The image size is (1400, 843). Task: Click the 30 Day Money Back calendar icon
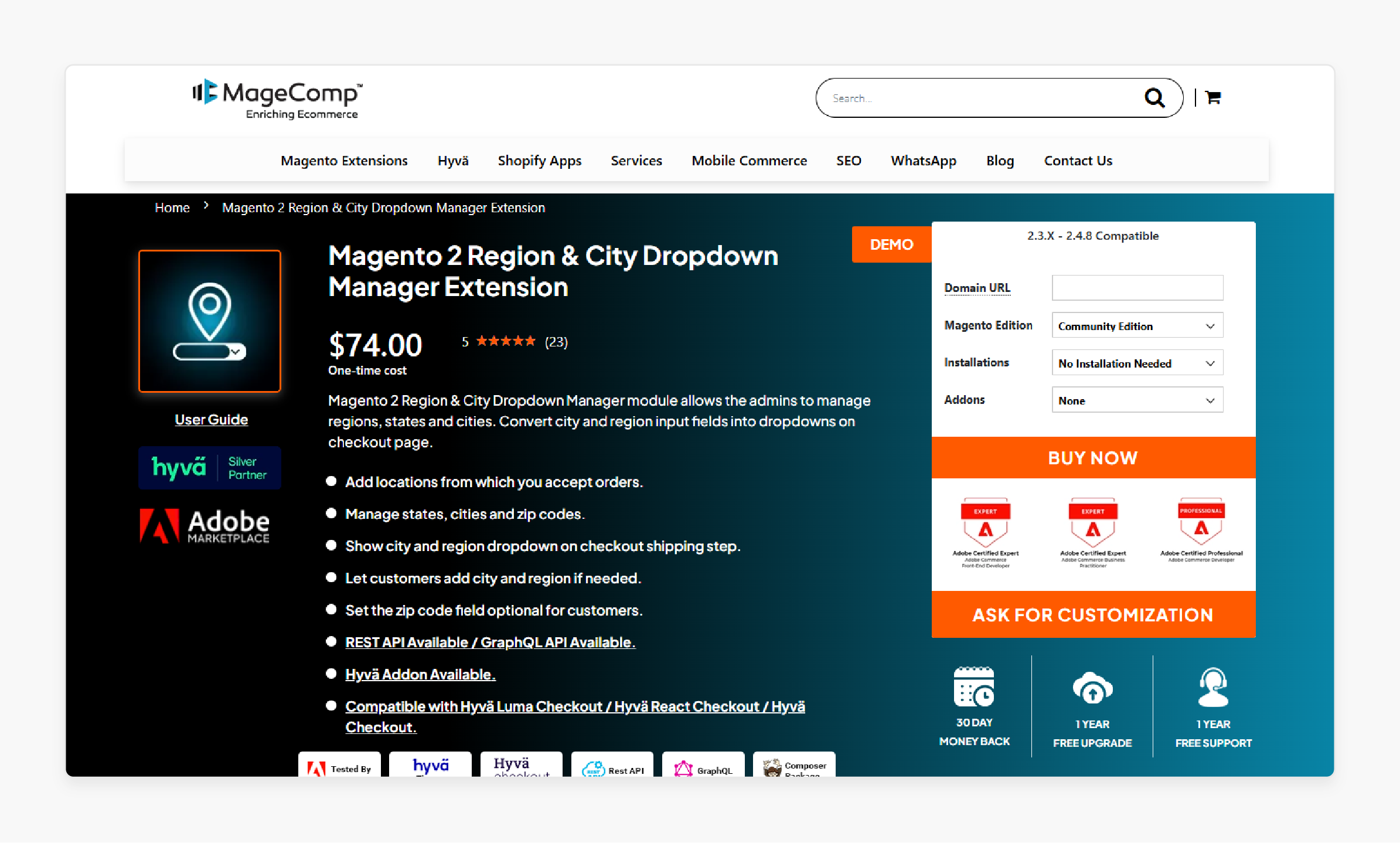974,686
